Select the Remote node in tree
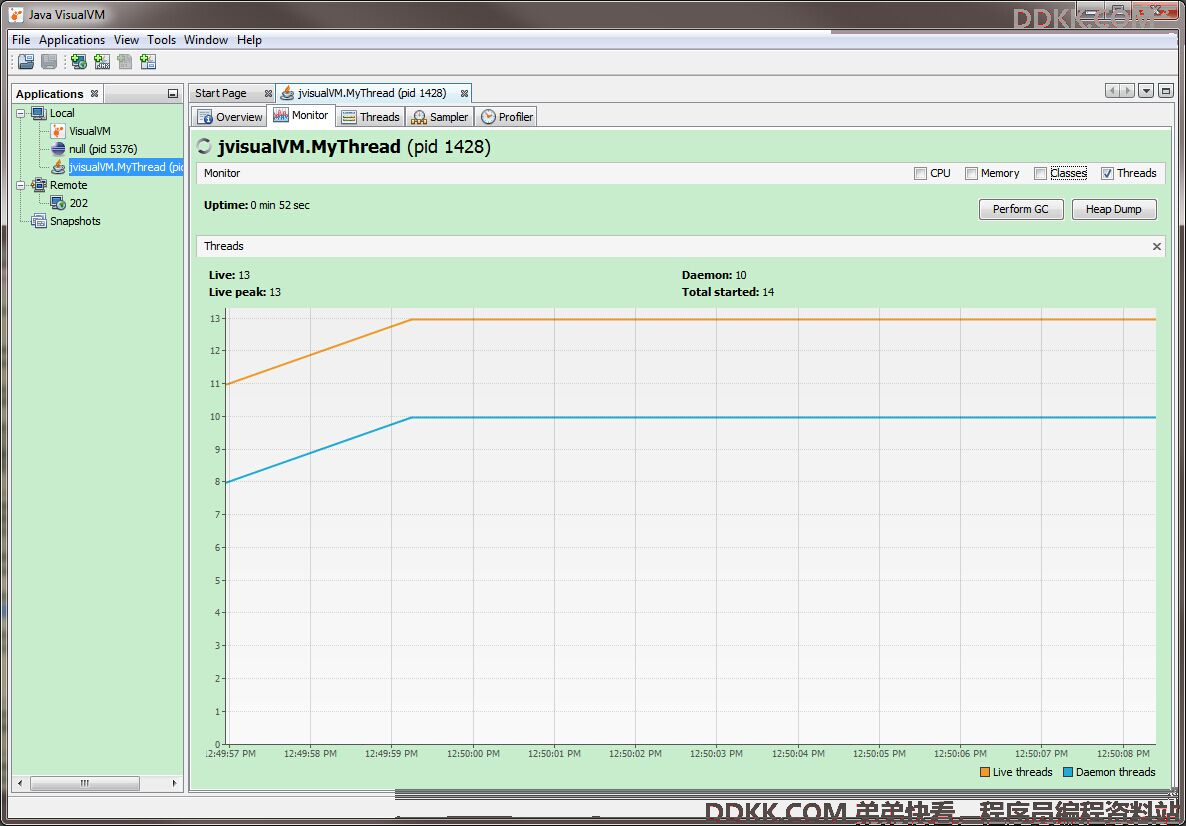The width and height of the screenshot is (1186, 826). point(69,185)
